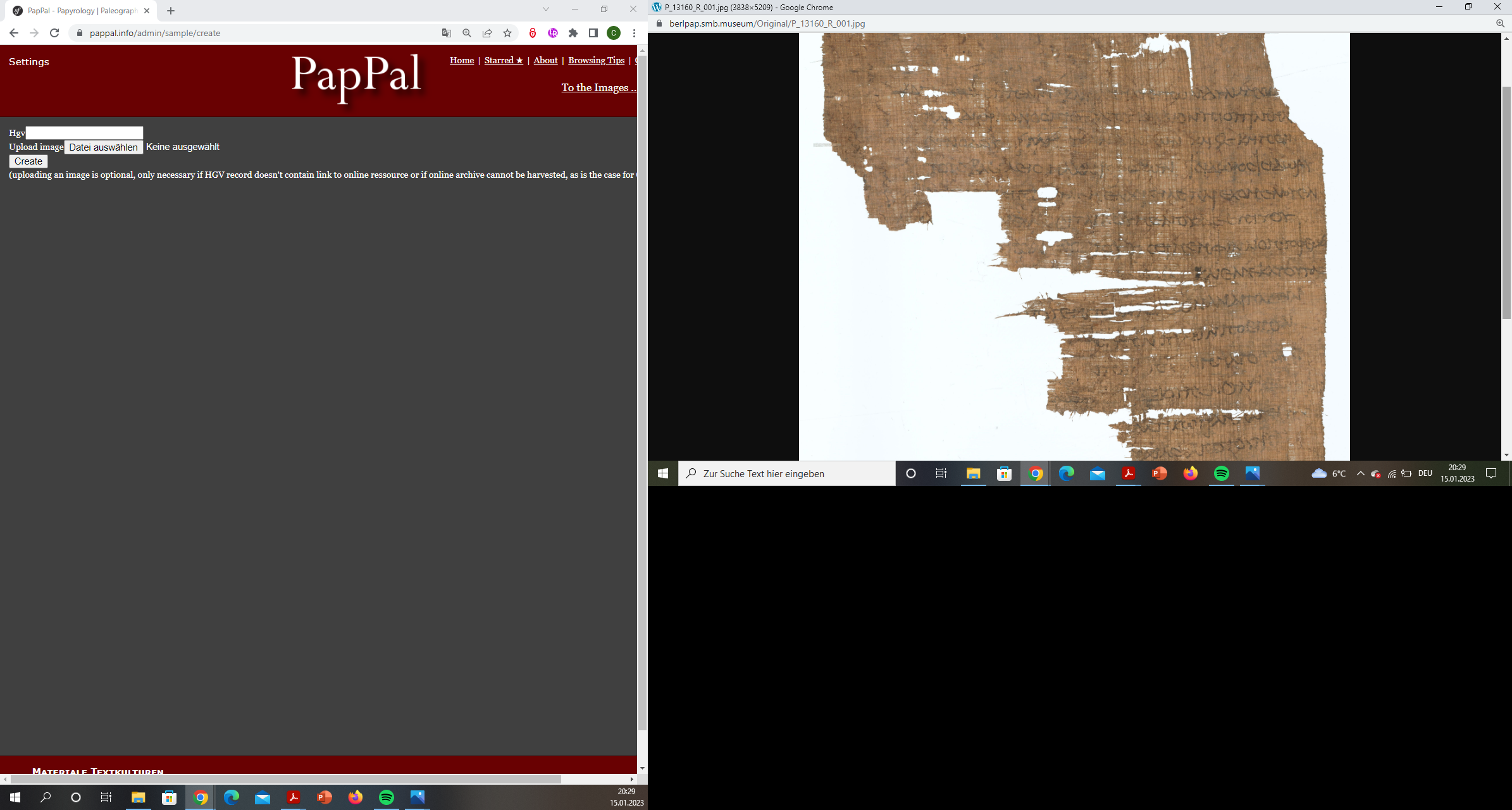
Task: Click the translate page icon in address bar
Action: [447, 33]
